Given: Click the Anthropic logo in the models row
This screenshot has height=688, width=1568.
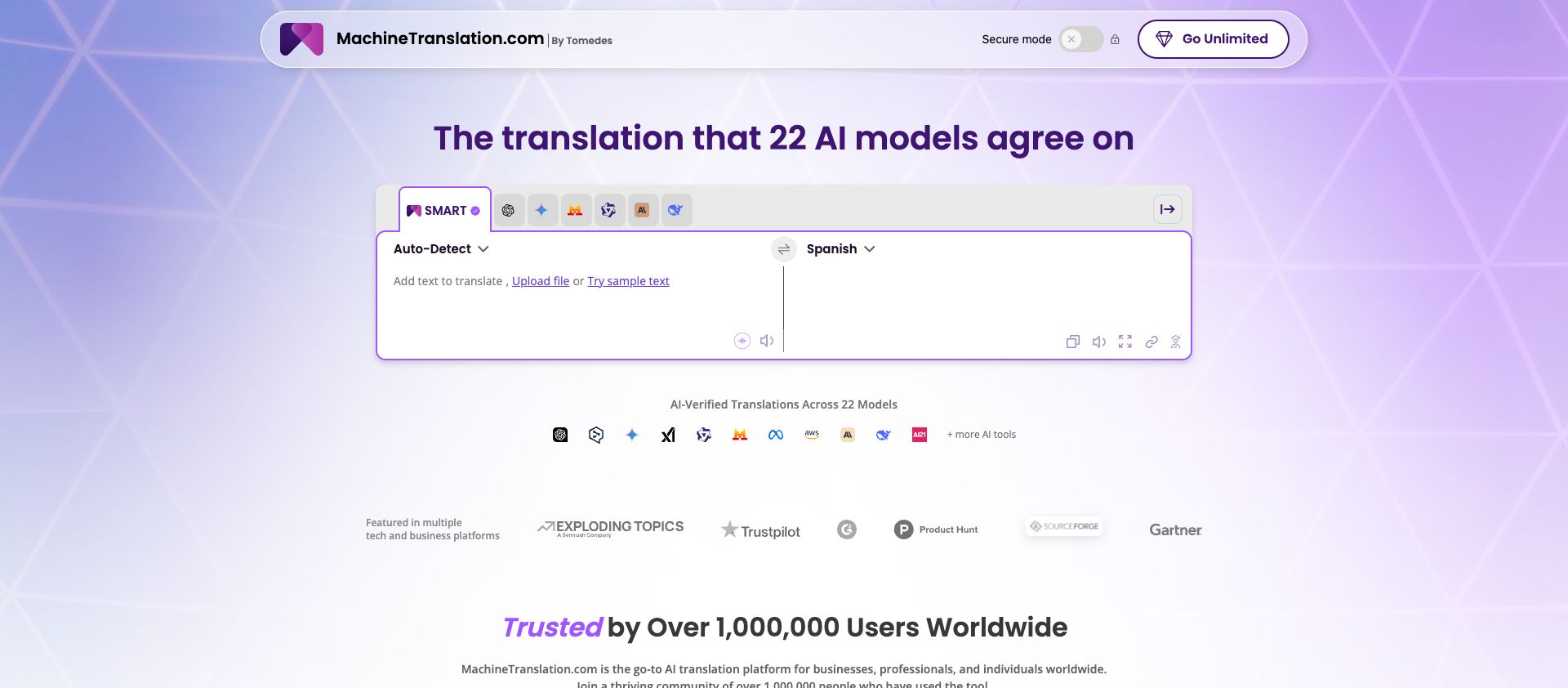Looking at the screenshot, I should [x=848, y=435].
